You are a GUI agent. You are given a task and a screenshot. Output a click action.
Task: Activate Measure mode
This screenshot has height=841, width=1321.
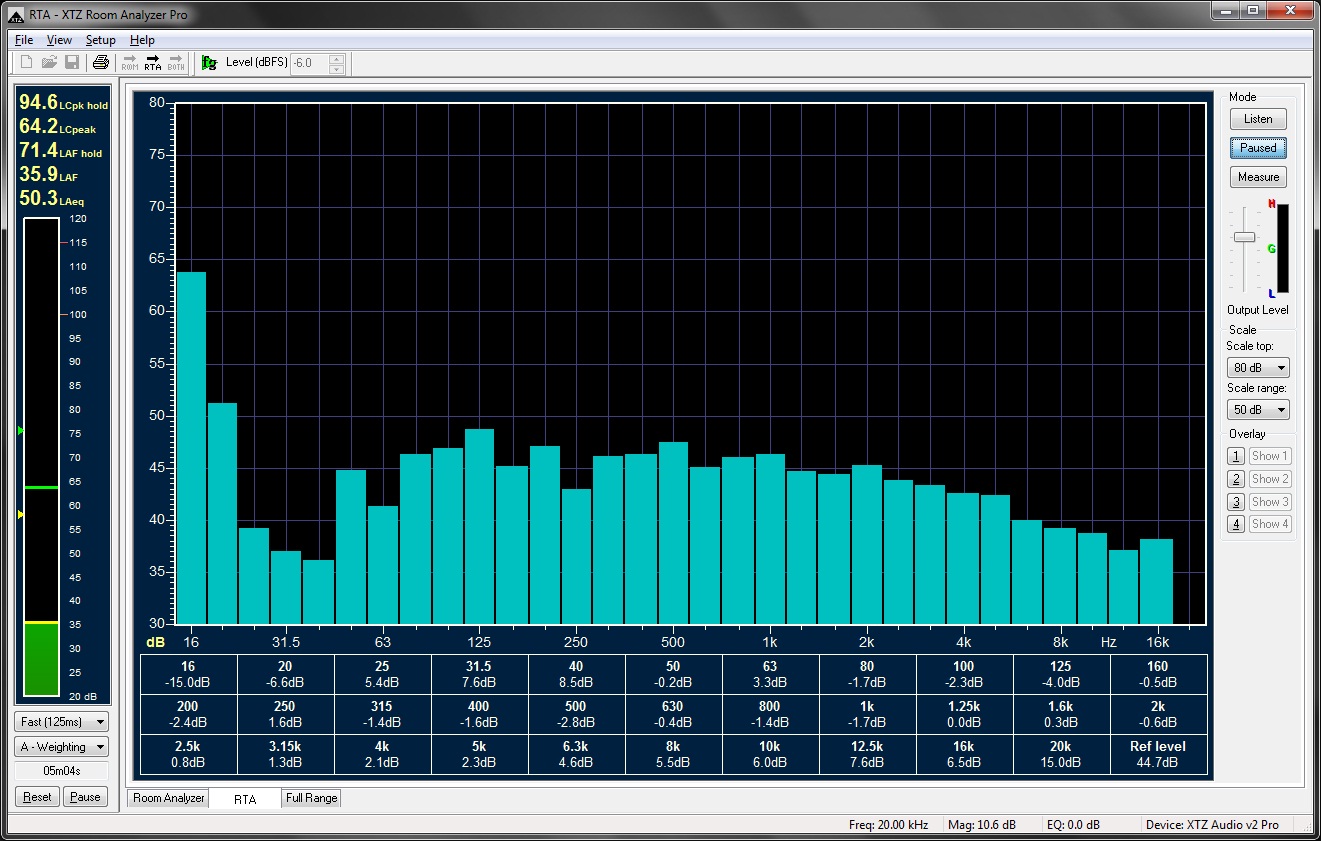point(1258,177)
